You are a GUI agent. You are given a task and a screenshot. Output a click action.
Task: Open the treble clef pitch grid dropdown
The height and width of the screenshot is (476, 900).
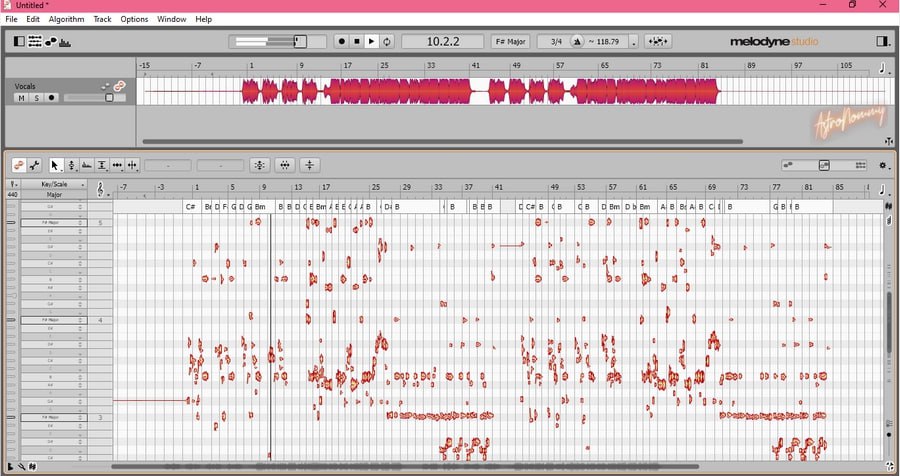point(101,189)
